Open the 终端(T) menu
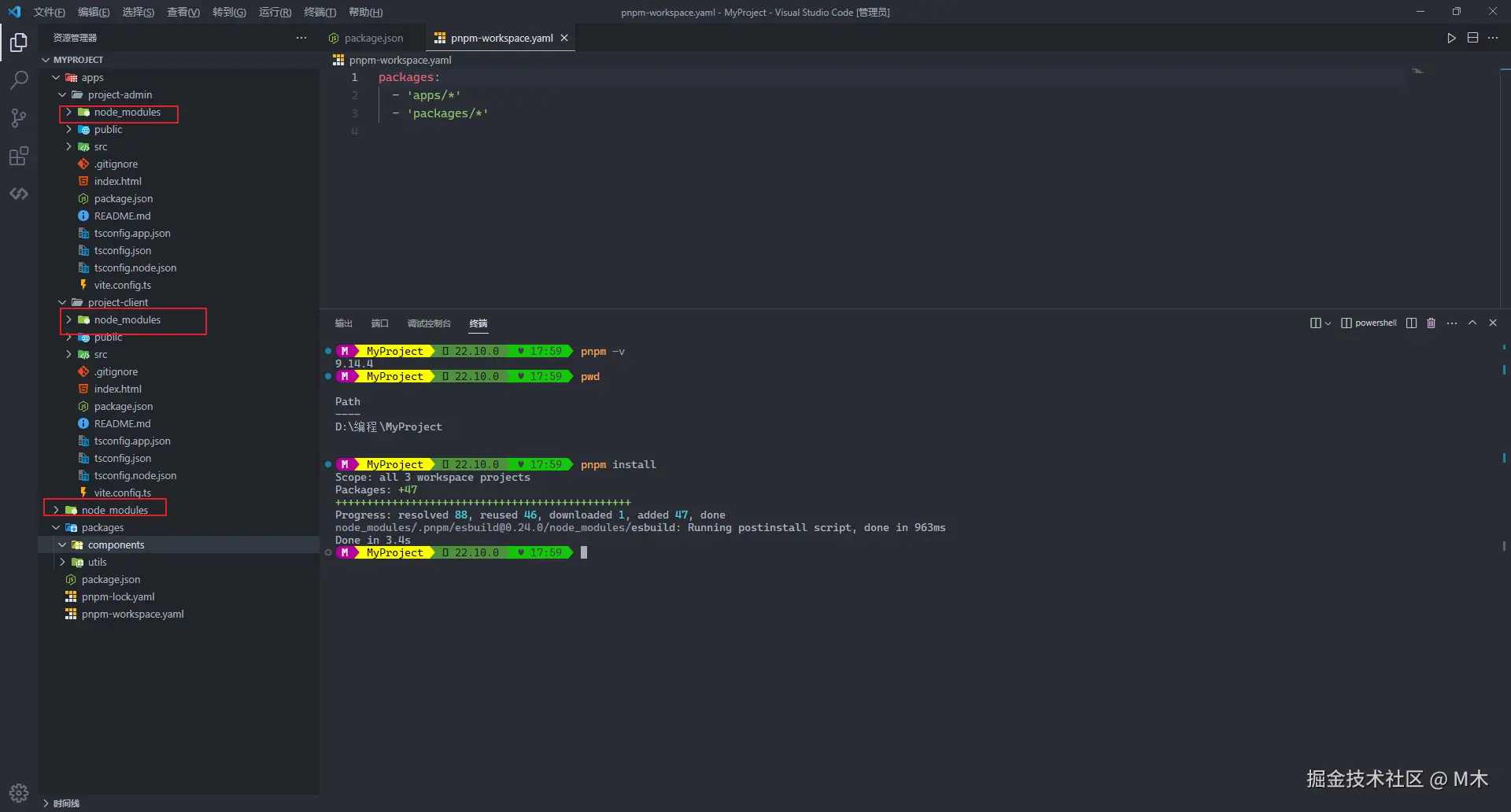This screenshot has width=1511, height=812. (320, 12)
